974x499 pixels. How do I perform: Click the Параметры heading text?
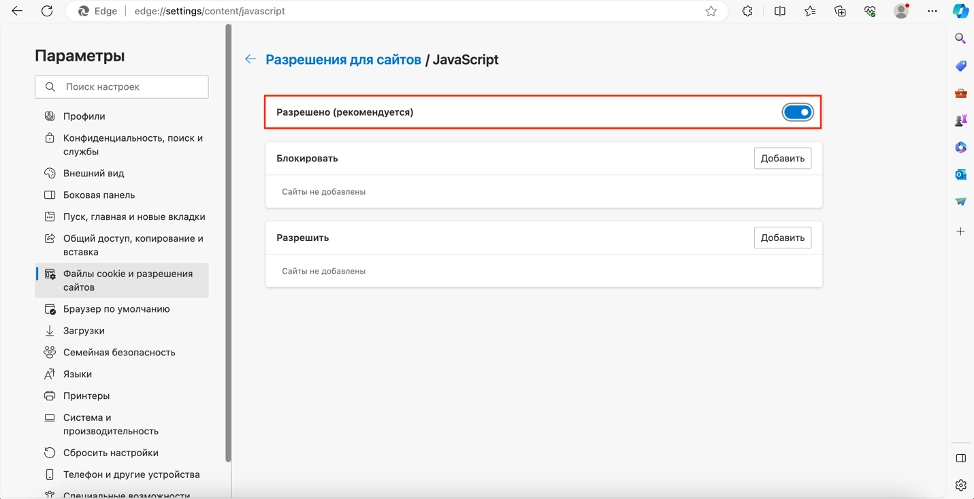pyautogui.click(x=80, y=55)
